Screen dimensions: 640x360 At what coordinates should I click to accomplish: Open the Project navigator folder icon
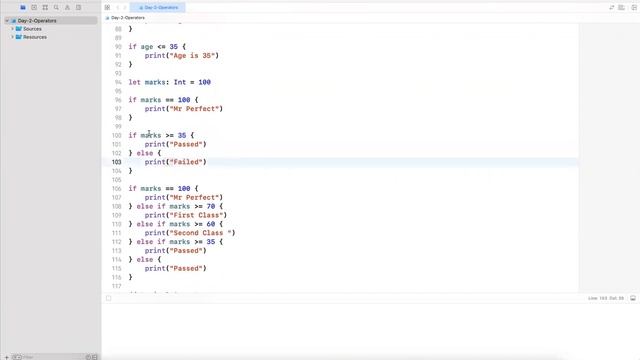pyautogui.click(x=23, y=7)
